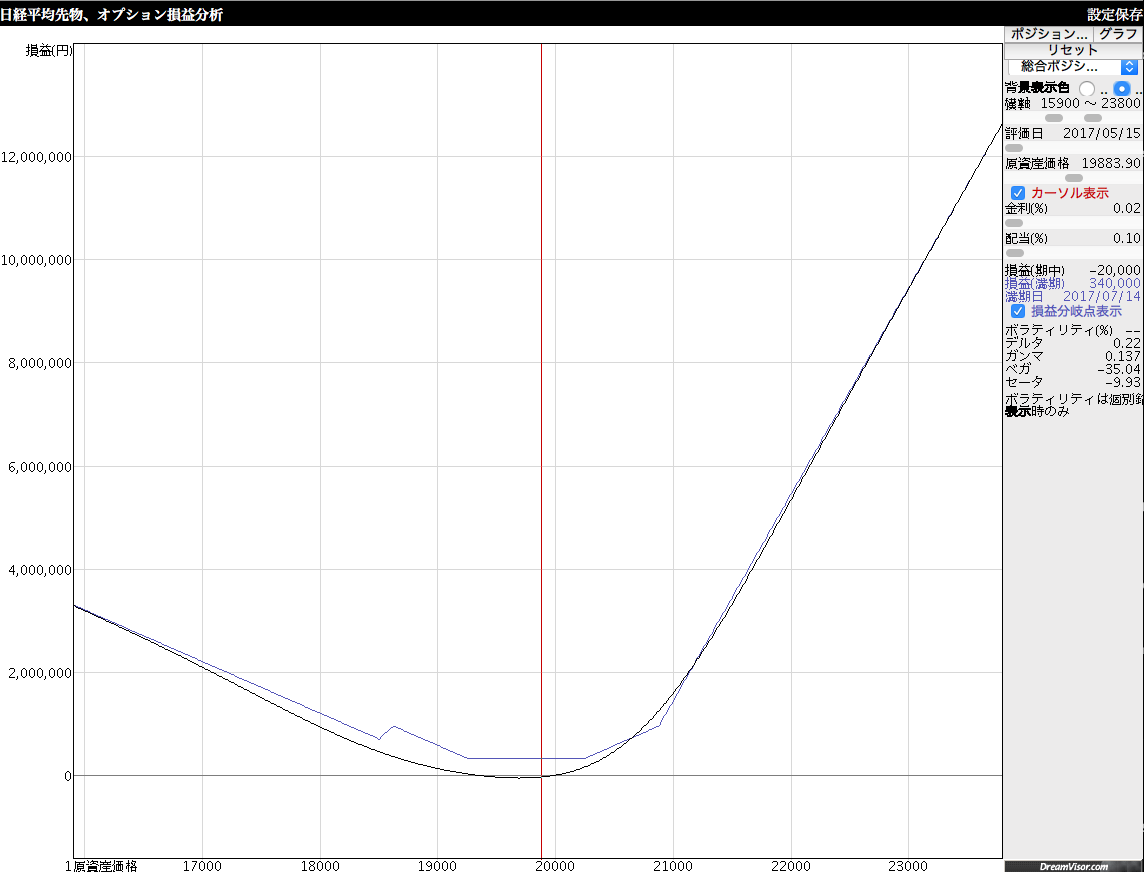This screenshot has height=872, width=1144.
Task: Click the 配当(%) slider handle
Action: pos(1014,253)
